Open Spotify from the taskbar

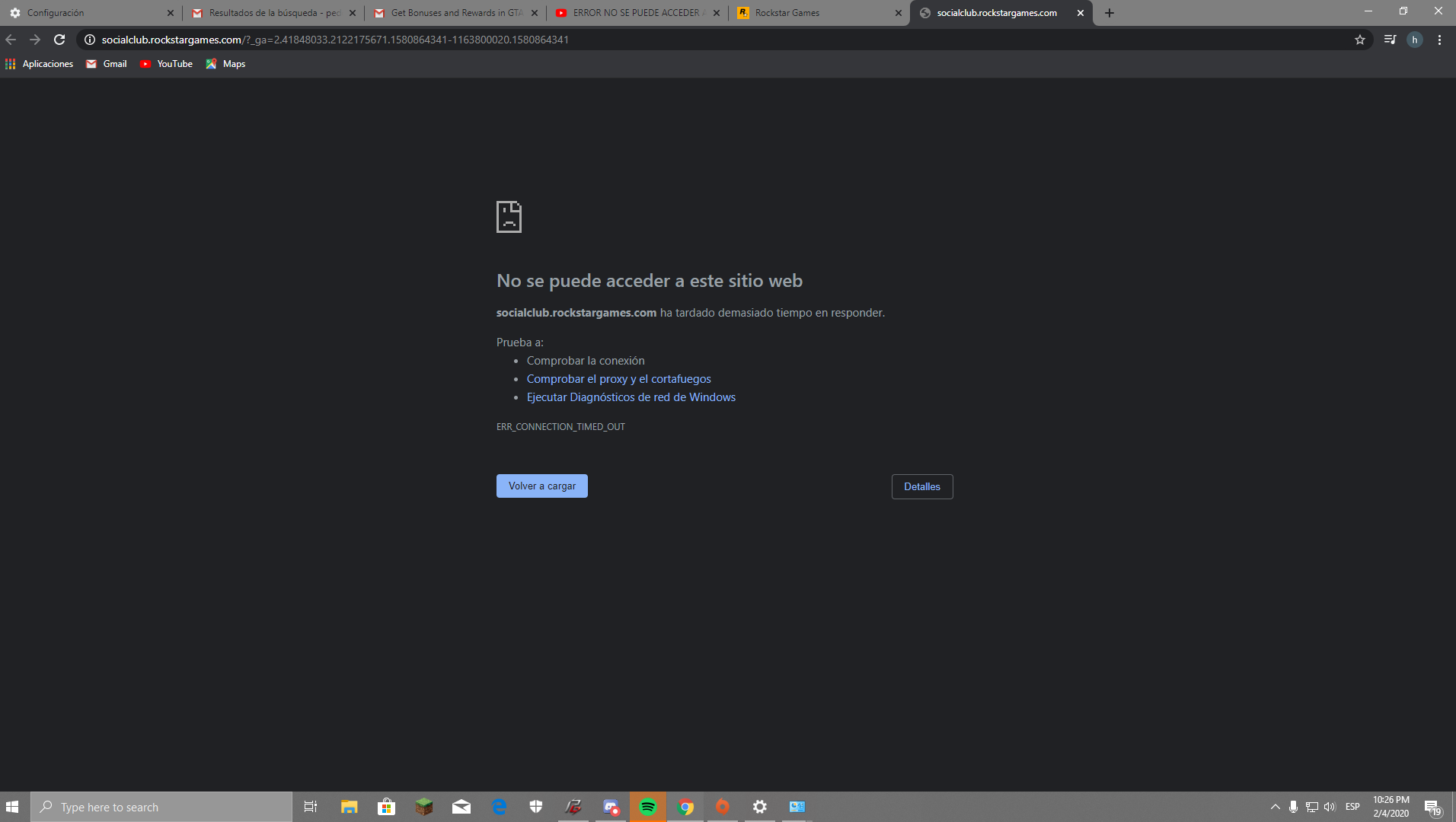click(x=648, y=807)
